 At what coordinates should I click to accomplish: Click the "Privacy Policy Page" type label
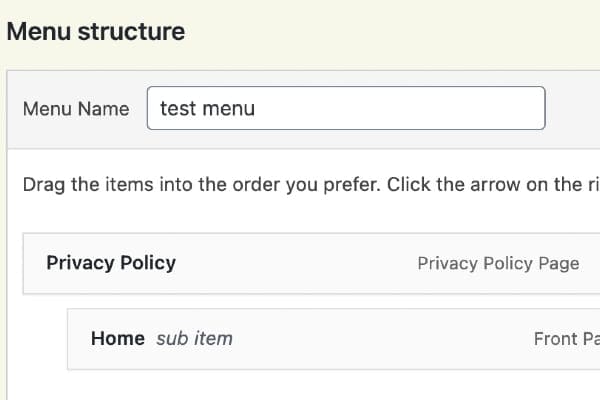tap(498, 264)
